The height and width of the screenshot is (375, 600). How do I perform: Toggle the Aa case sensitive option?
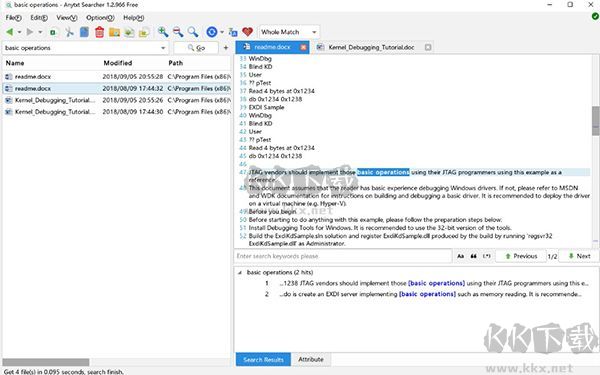point(461,256)
